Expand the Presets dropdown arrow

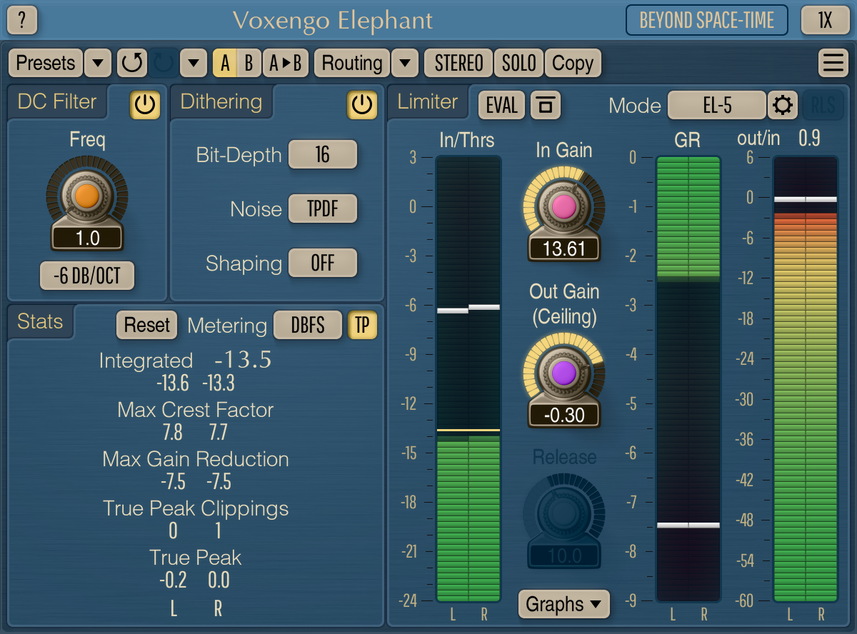tap(97, 63)
